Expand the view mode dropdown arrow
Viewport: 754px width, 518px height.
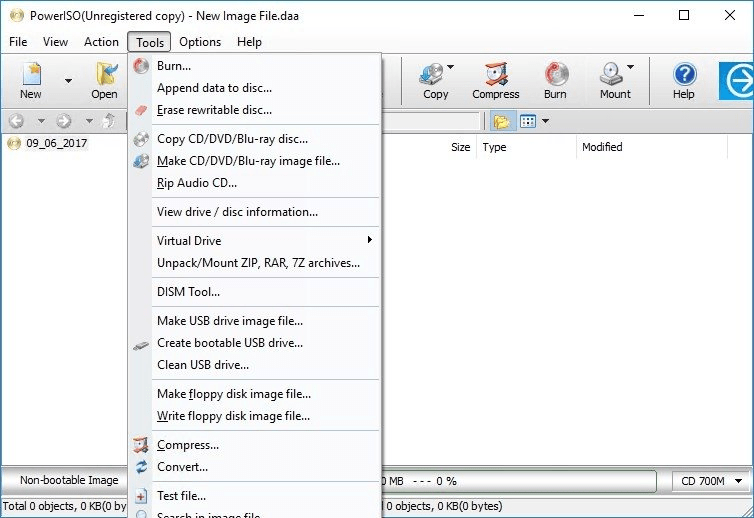[546, 121]
